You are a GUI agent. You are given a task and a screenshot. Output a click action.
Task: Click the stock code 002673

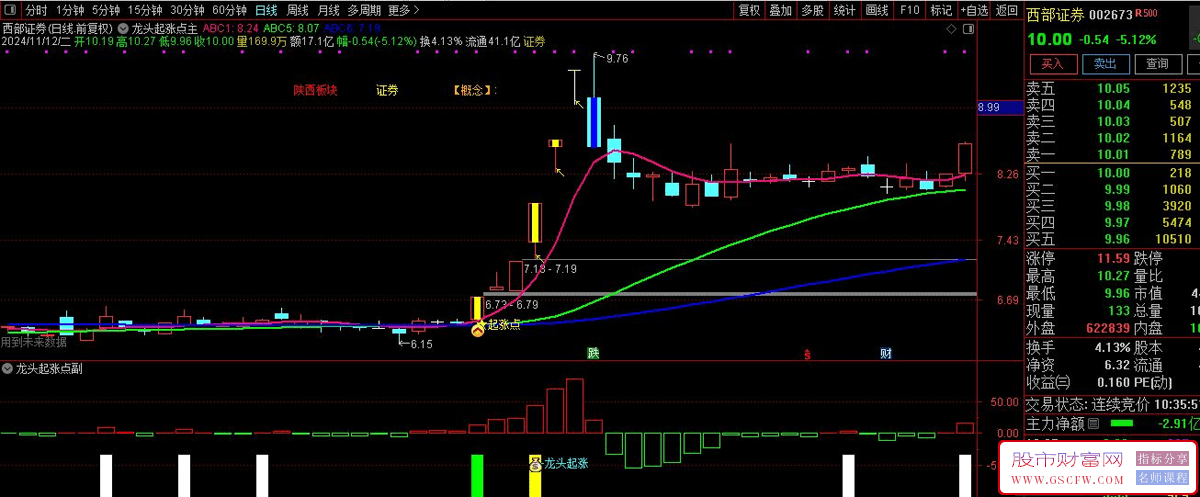pyautogui.click(x=1110, y=14)
